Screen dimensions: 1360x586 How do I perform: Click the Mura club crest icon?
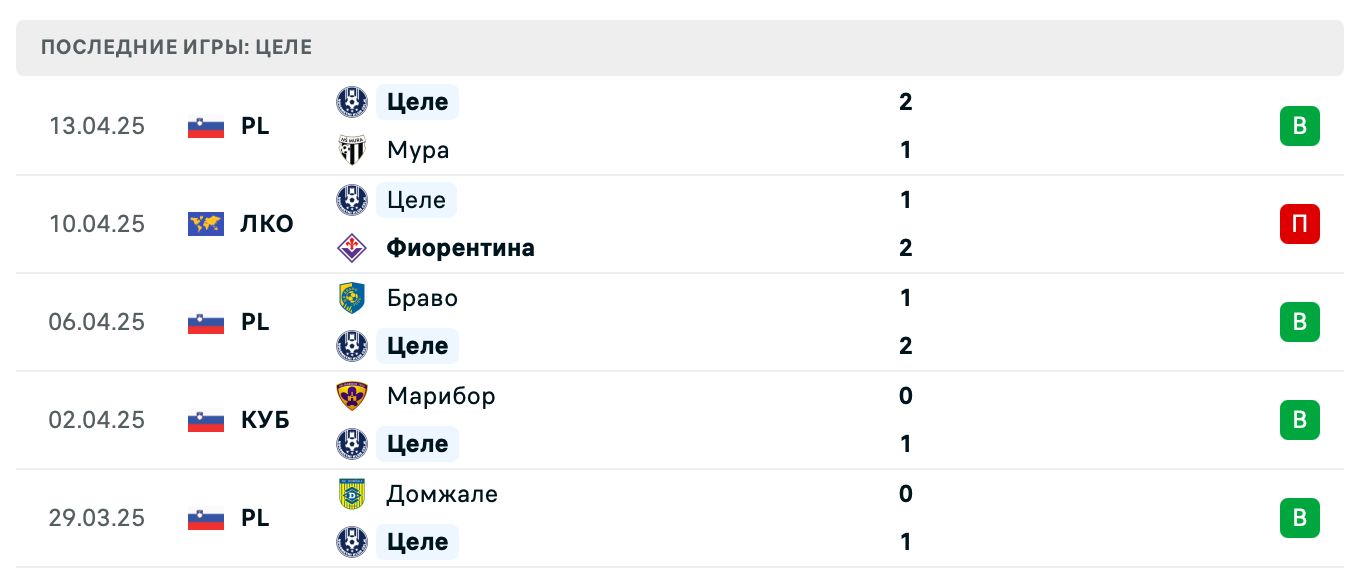coord(352,150)
